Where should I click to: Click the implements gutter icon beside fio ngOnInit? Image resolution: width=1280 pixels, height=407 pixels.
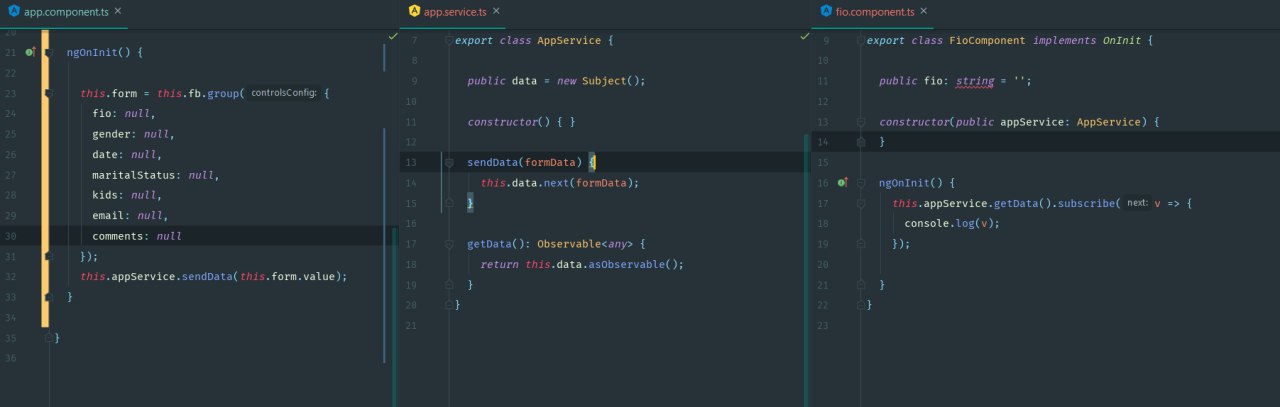click(x=843, y=183)
